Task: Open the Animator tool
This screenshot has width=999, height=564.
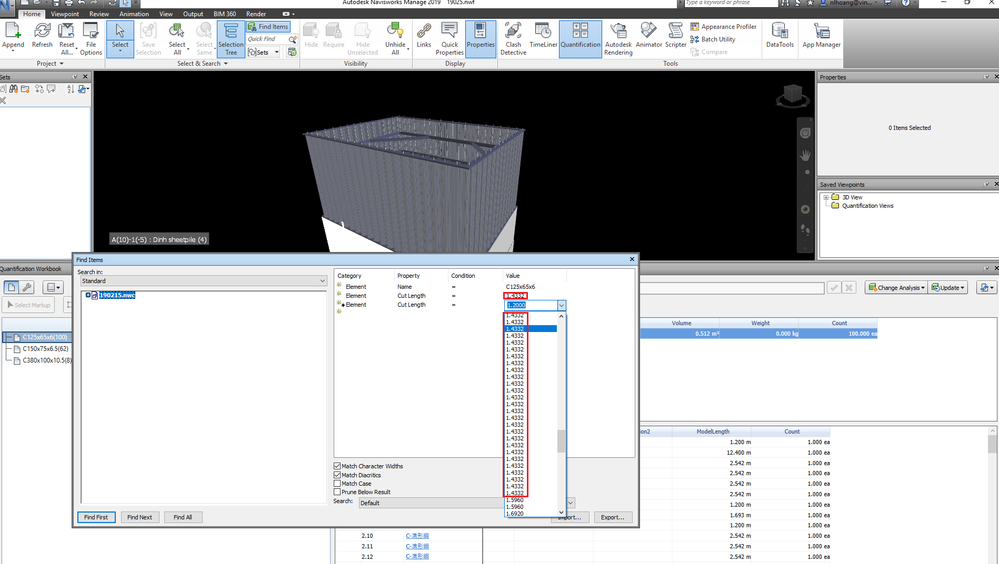Action: coord(649,36)
